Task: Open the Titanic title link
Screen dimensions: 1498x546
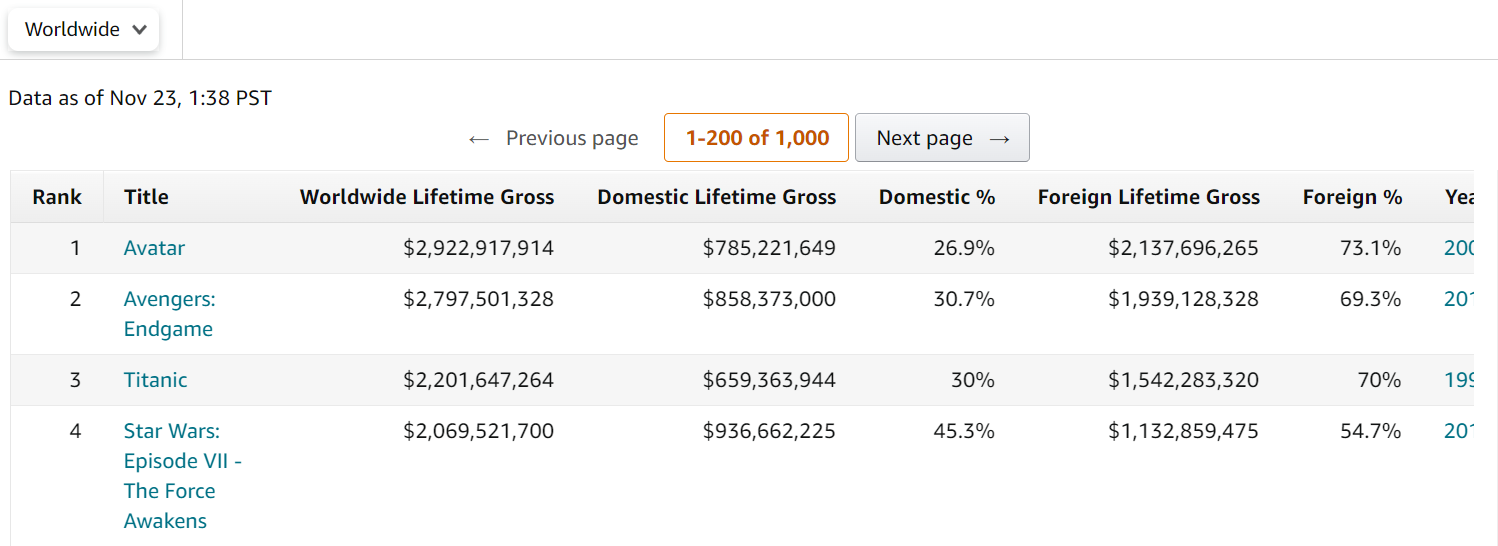Action: [x=155, y=380]
